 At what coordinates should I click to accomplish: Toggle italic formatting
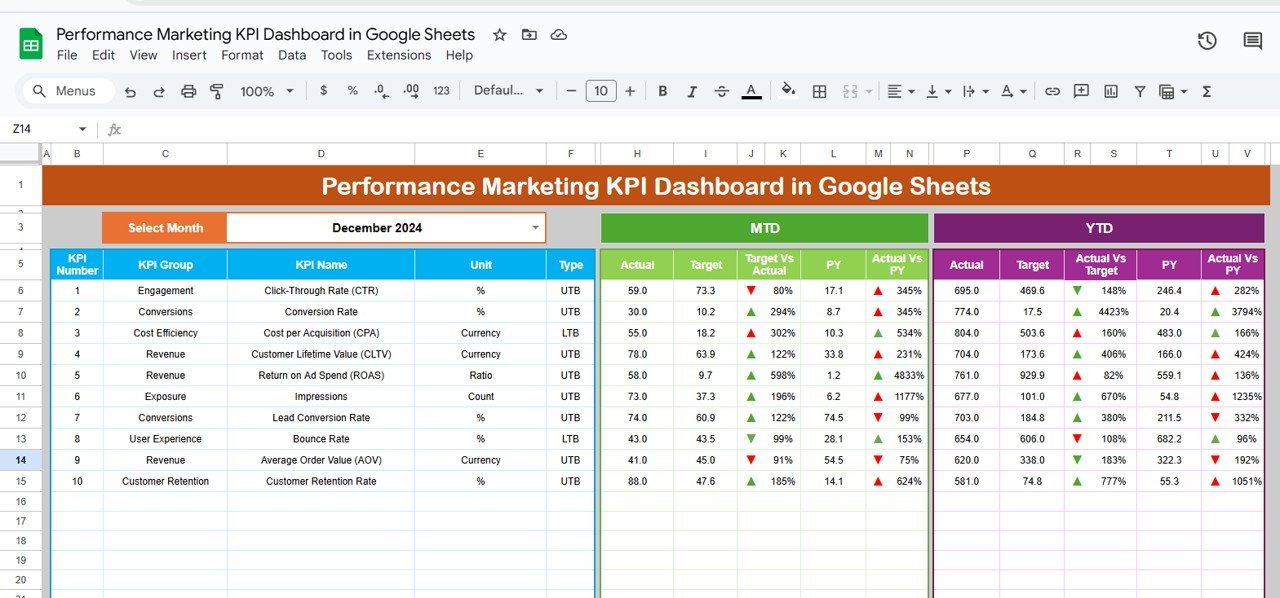click(x=692, y=91)
